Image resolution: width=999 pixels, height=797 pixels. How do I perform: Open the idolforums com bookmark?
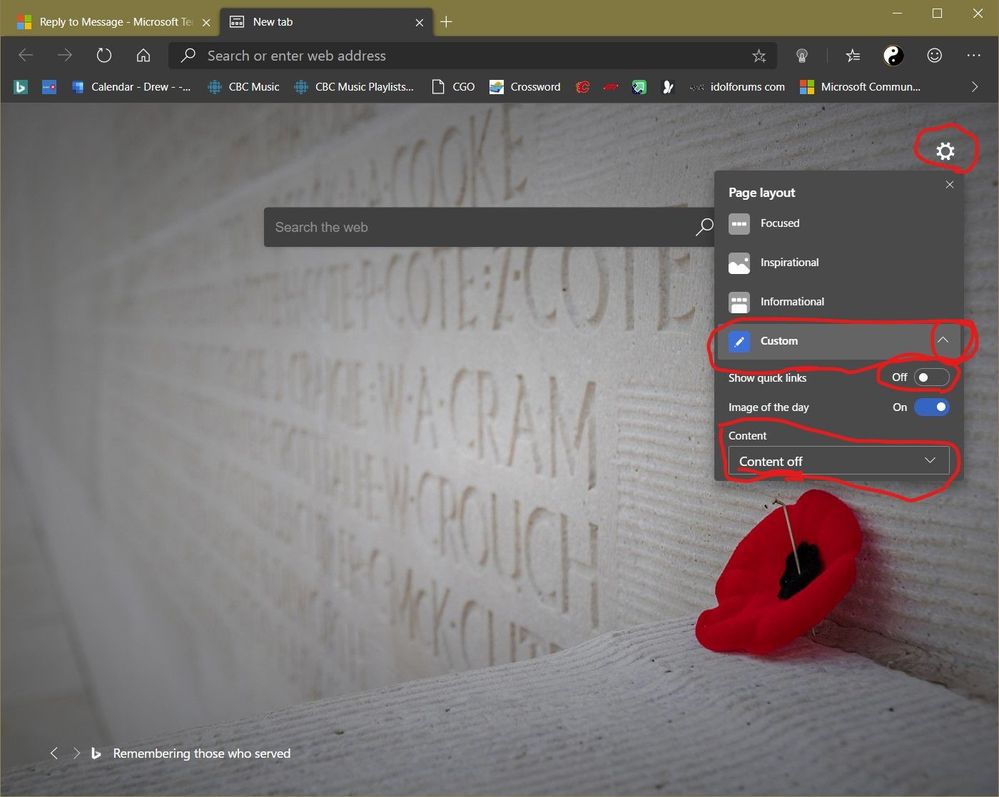737,87
